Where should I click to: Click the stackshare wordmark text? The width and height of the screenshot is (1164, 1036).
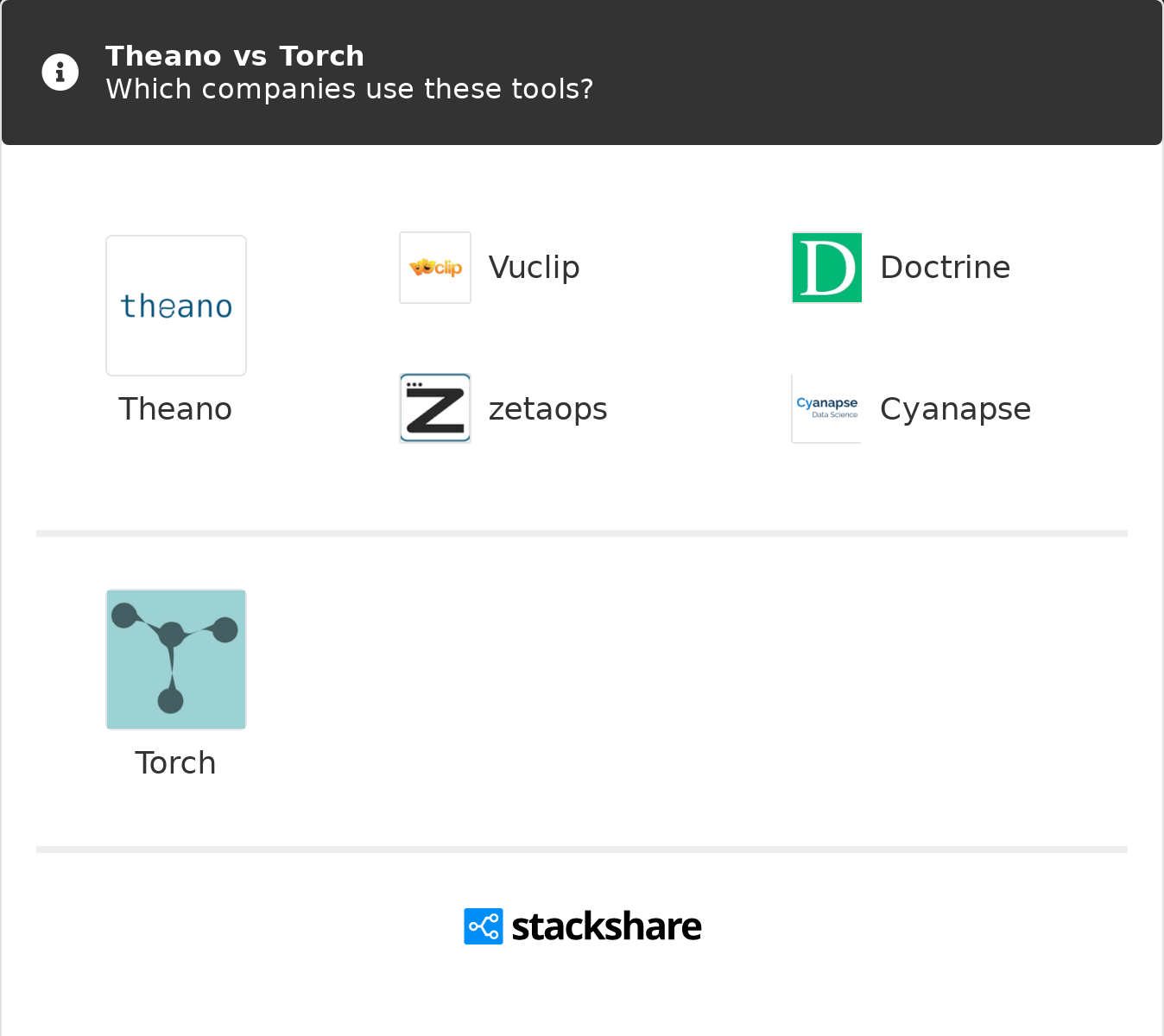coord(606,926)
